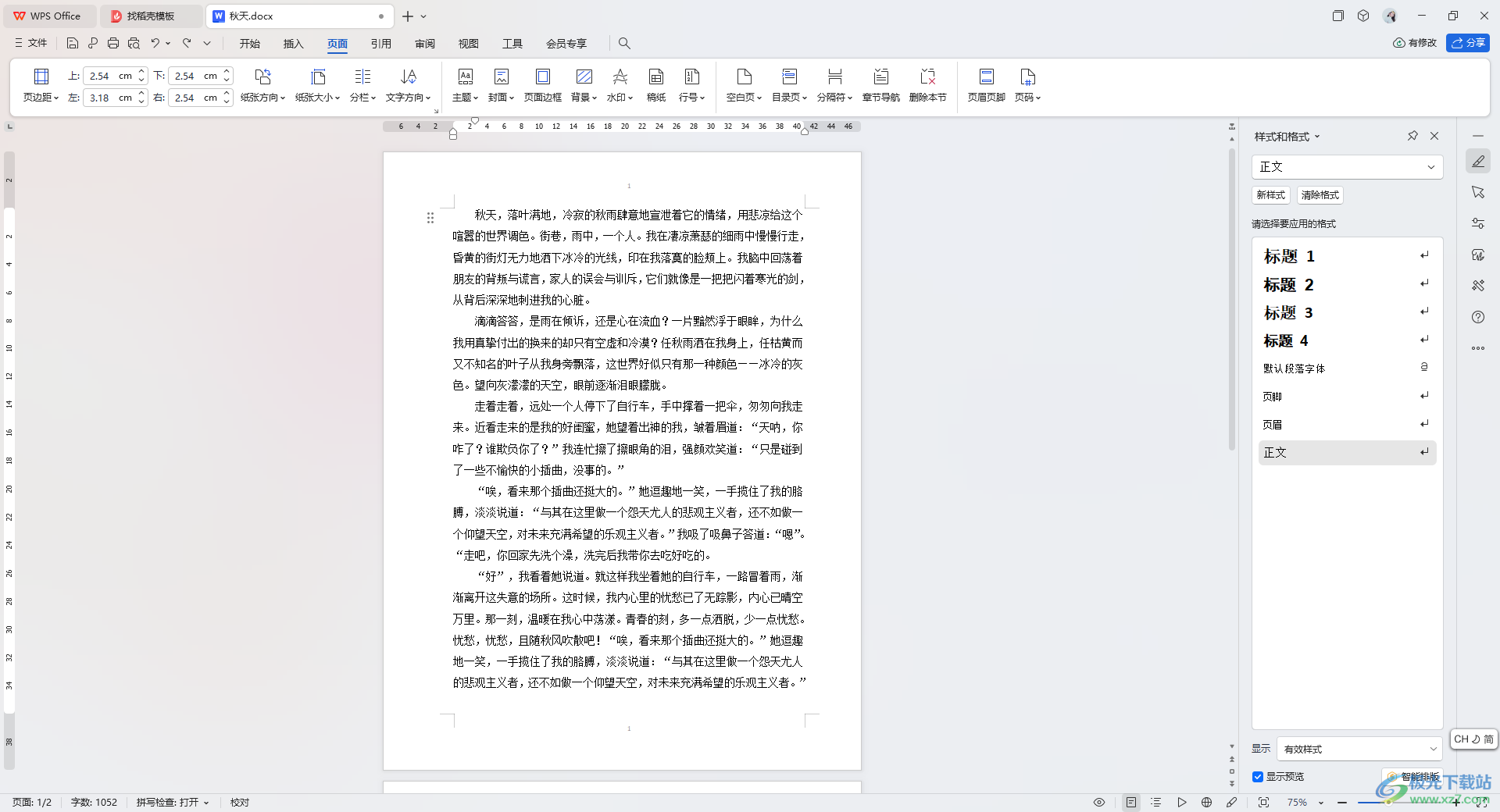Expand the quick access toolbar customize arrow
Screen dimensions: 1500x812
pos(207,43)
